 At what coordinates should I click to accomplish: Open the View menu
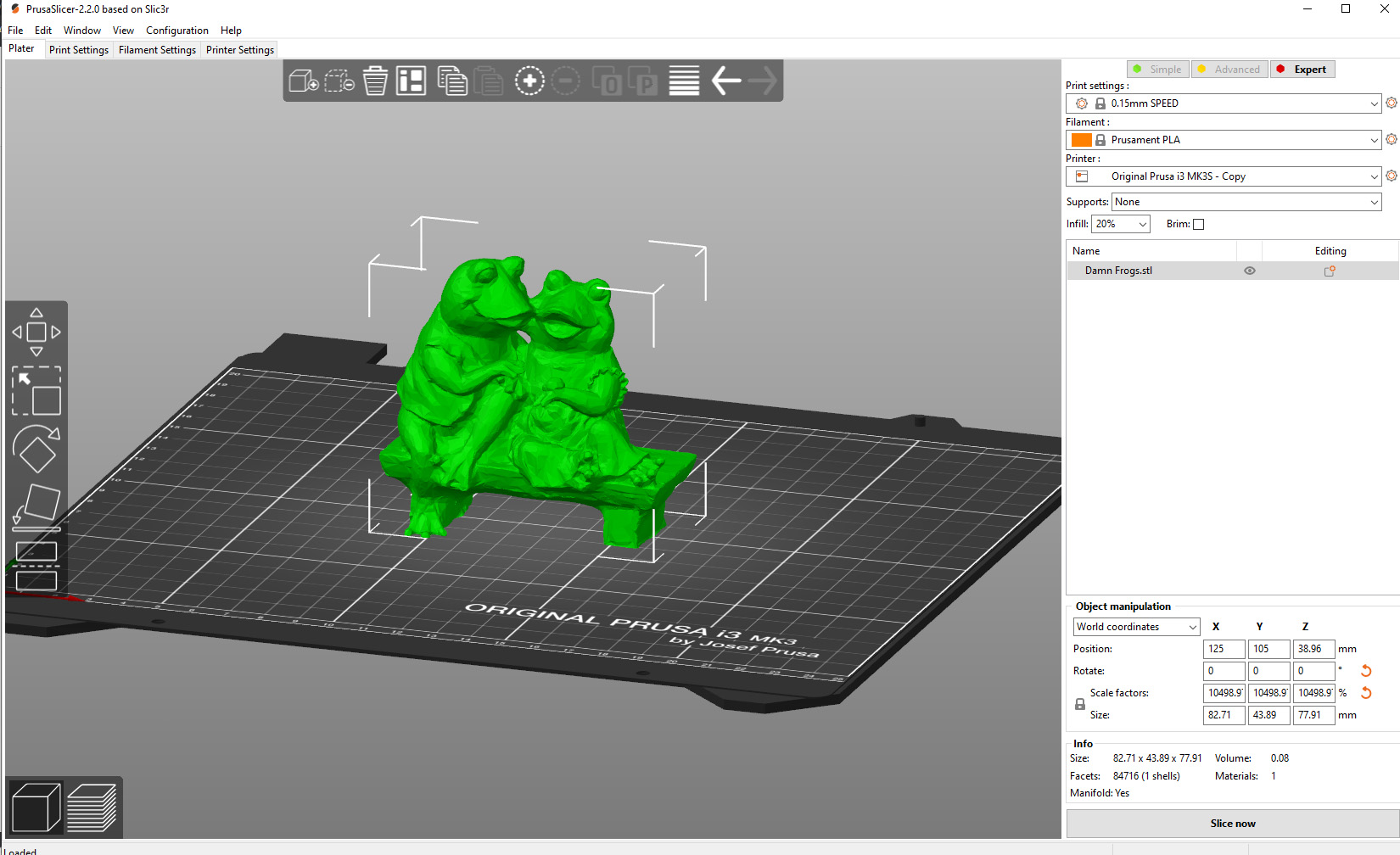point(123,31)
